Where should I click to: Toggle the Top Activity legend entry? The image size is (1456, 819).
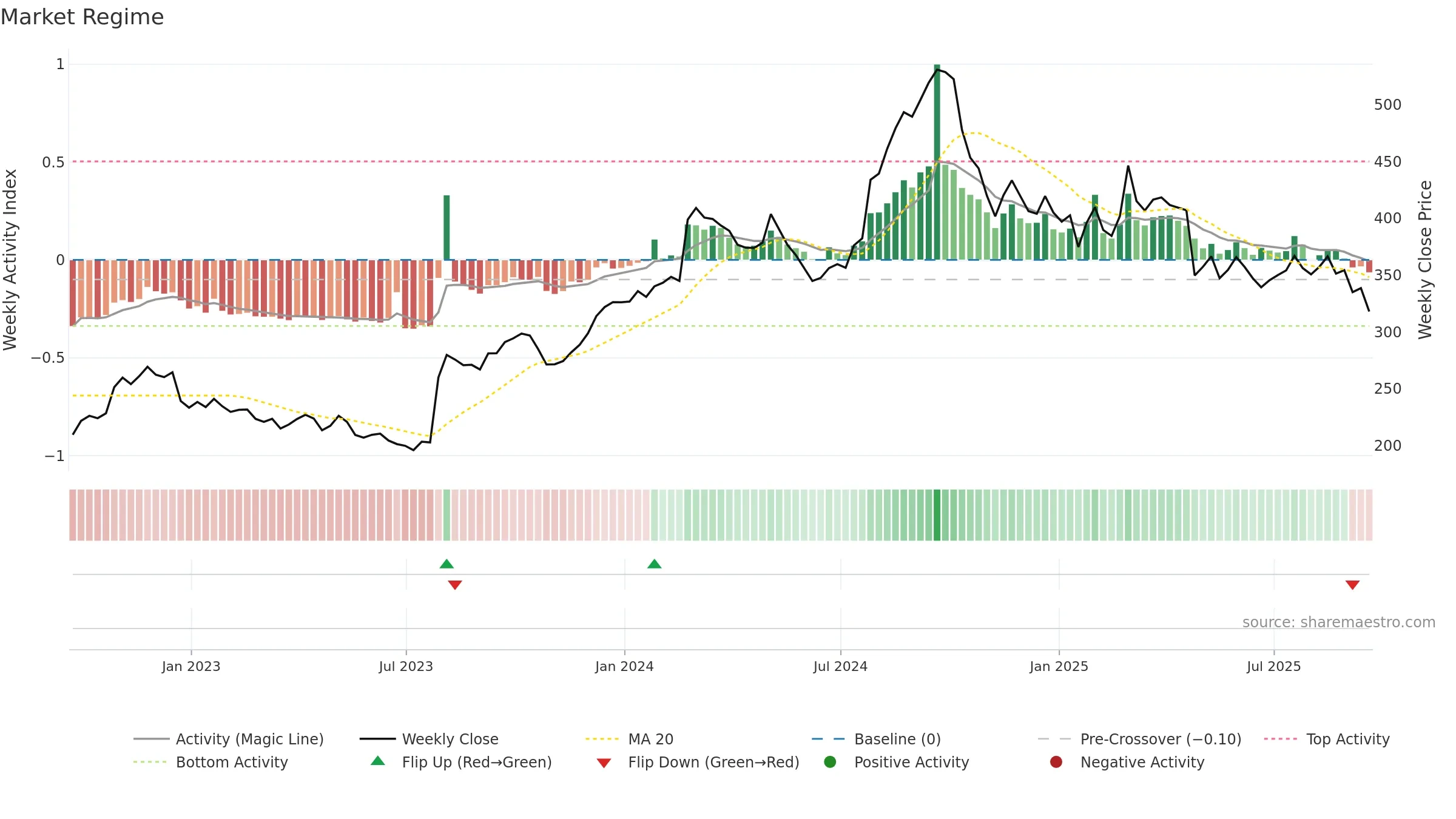pos(1327,739)
